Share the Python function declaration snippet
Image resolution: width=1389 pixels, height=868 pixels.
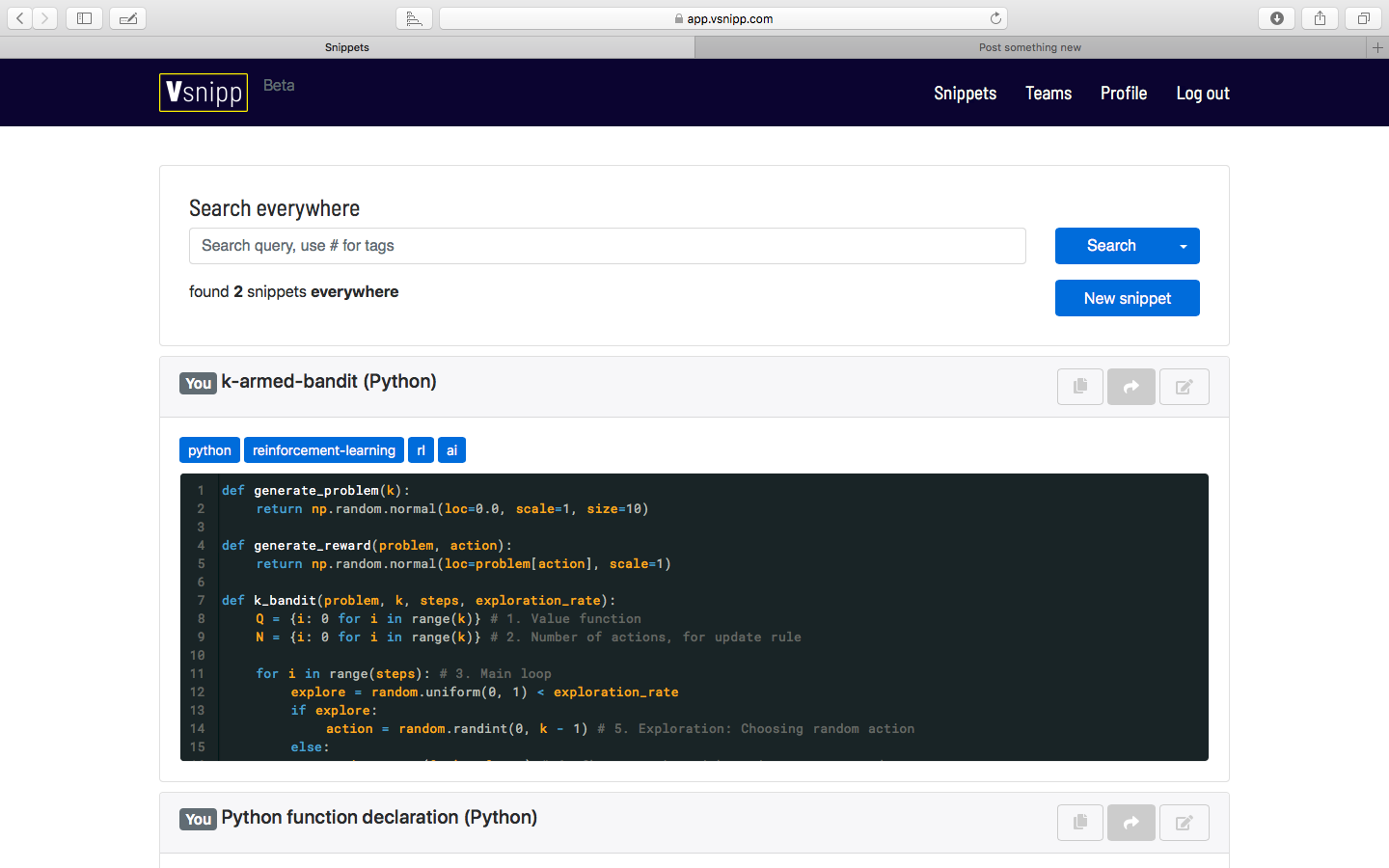(x=1131, y=823)
